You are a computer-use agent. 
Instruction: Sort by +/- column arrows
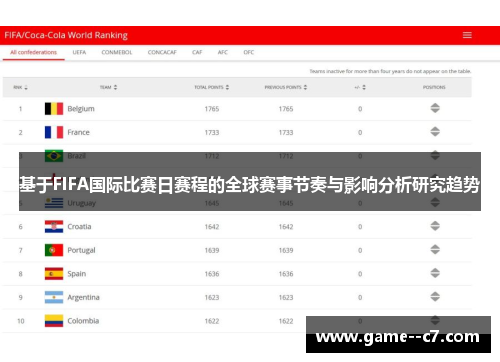click(x=364, y=87)
